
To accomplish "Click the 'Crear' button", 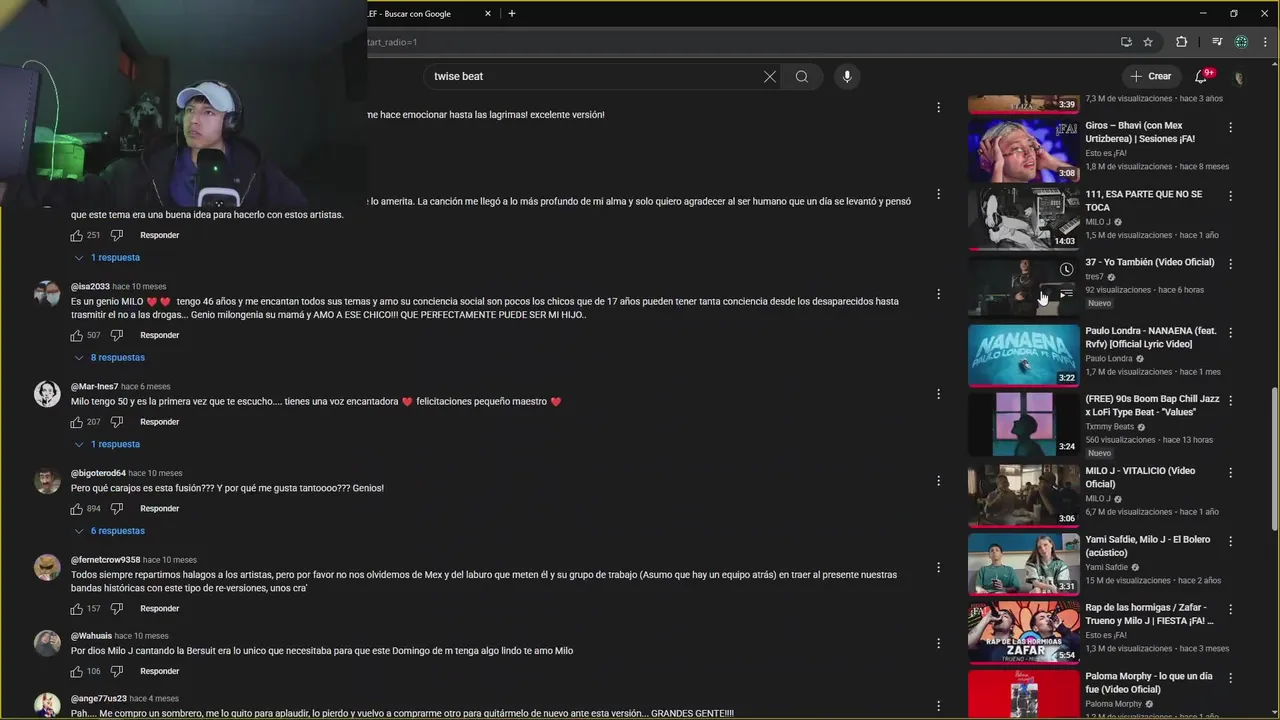I will point(1150,76).
